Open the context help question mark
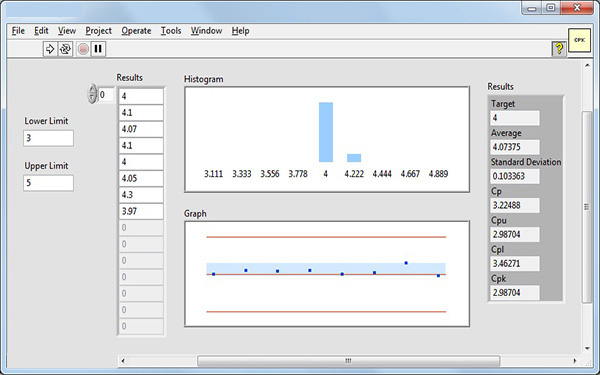The height and width of the screenshot is (375, 600). (x=559, y=49)
